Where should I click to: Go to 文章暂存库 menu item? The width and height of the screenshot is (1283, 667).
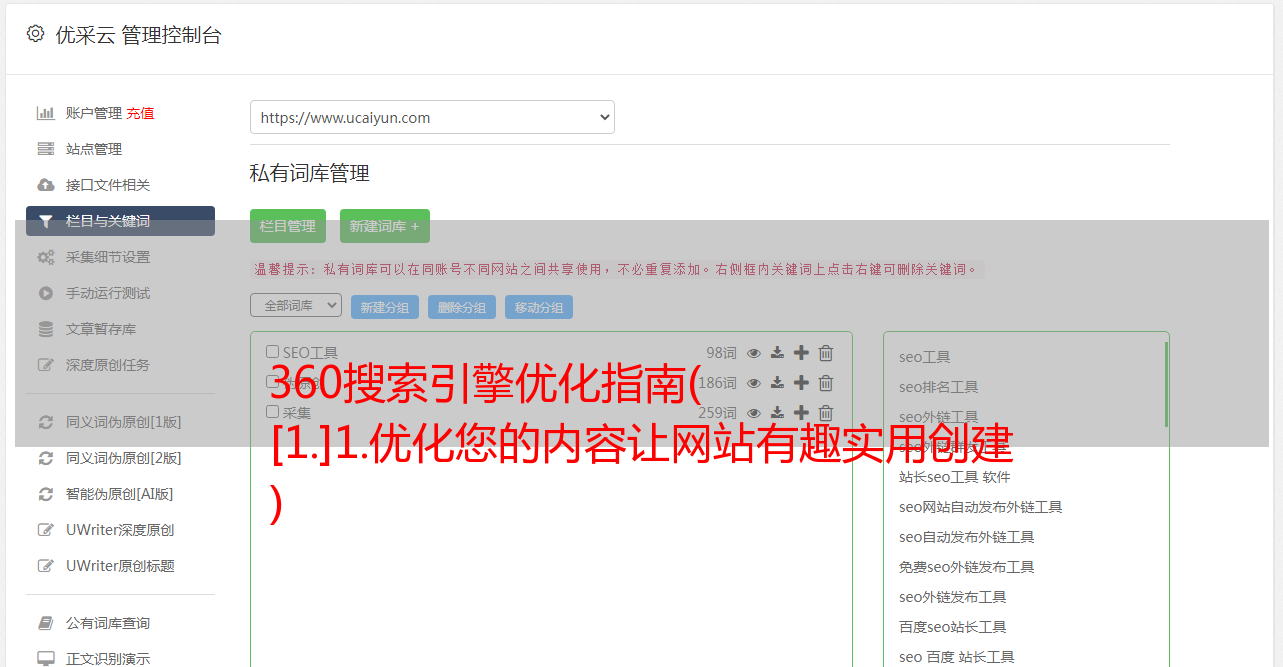(101, 329)
